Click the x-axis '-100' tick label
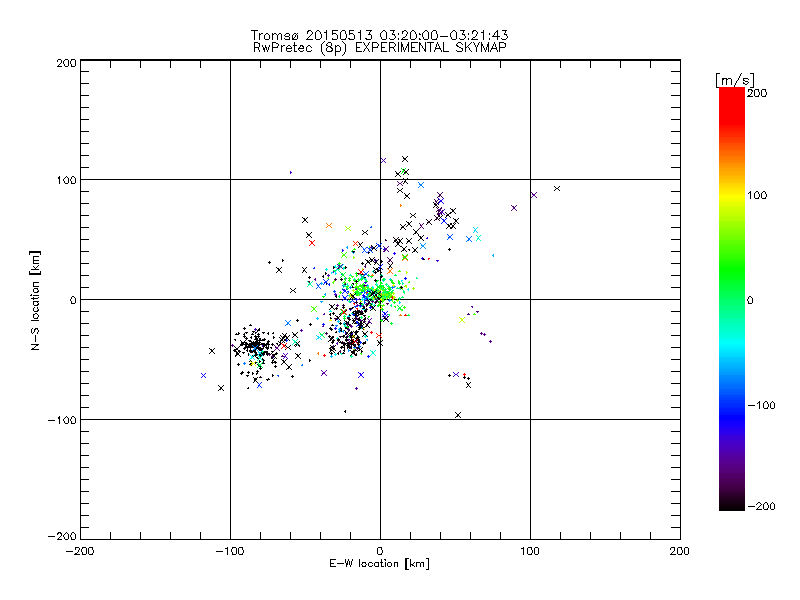This screenshot has height=600, width=800. tap(230, 552)
